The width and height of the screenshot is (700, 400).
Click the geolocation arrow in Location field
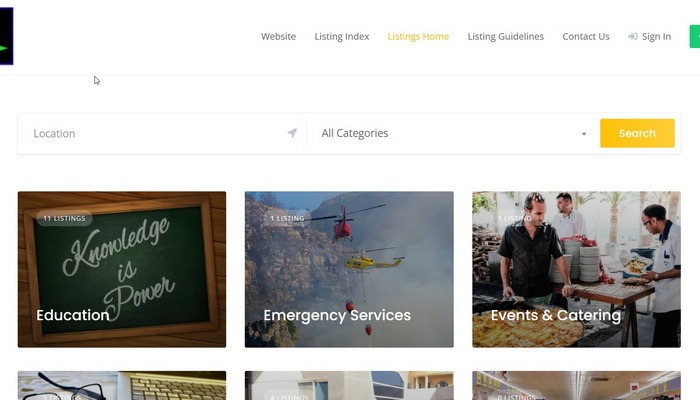coord(292,133)
